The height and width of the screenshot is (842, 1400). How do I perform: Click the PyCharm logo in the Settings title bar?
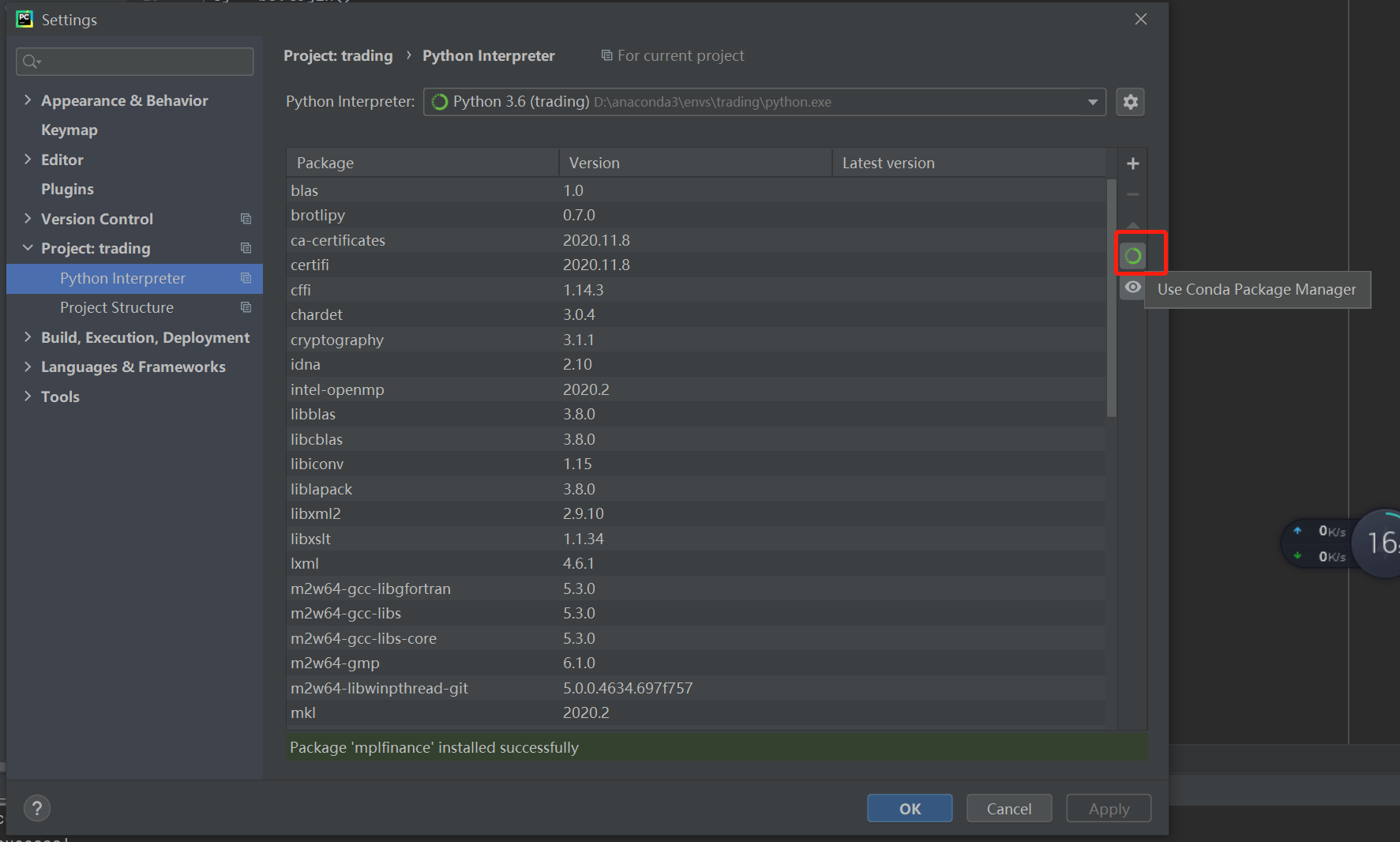coord(24,18)
